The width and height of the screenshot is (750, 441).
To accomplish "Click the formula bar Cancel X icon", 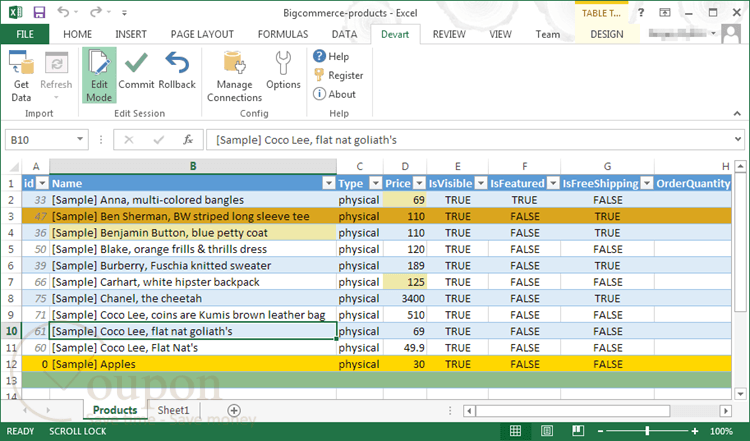I will tap(129, 140).
